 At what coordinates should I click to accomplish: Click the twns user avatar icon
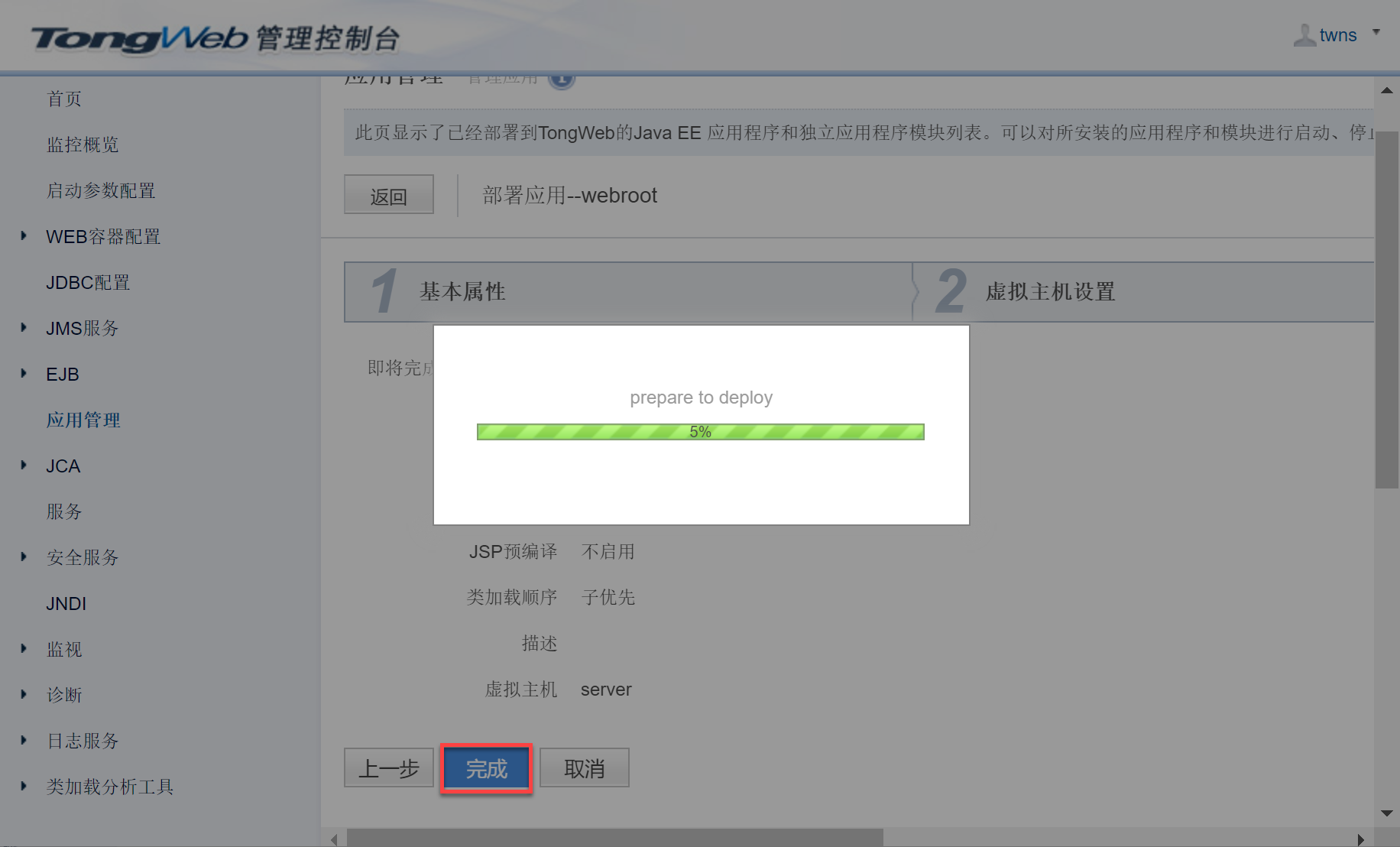(1304, 34)
